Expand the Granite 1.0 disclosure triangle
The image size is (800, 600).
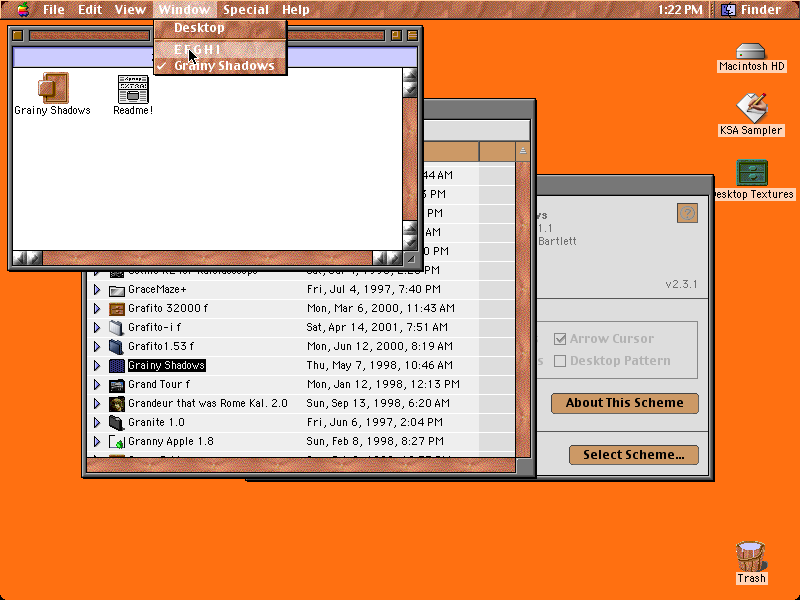click(x=97, y=422)
